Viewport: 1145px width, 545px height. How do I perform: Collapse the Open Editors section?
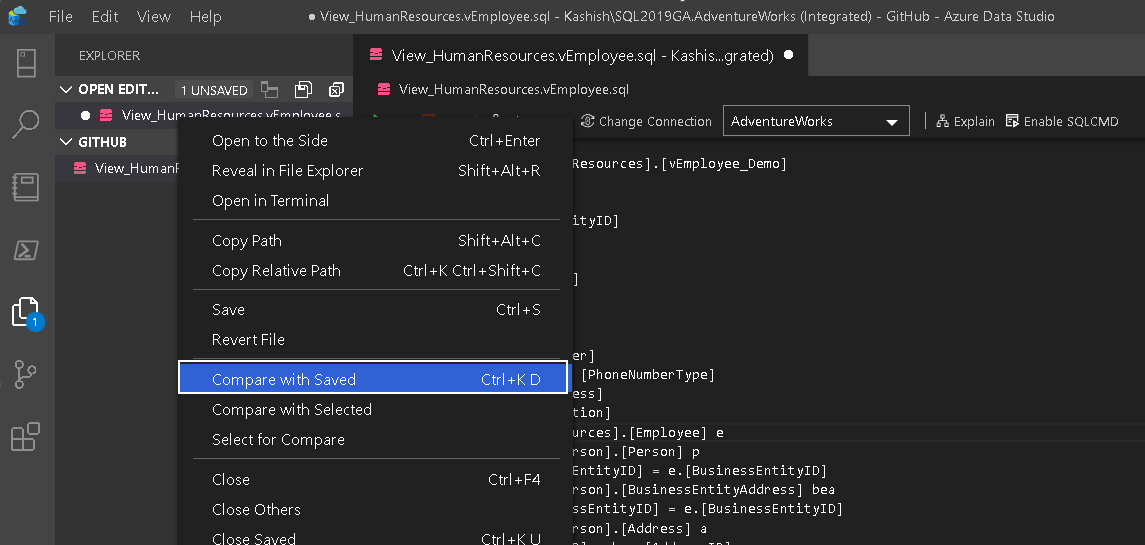tap(67, 90)
